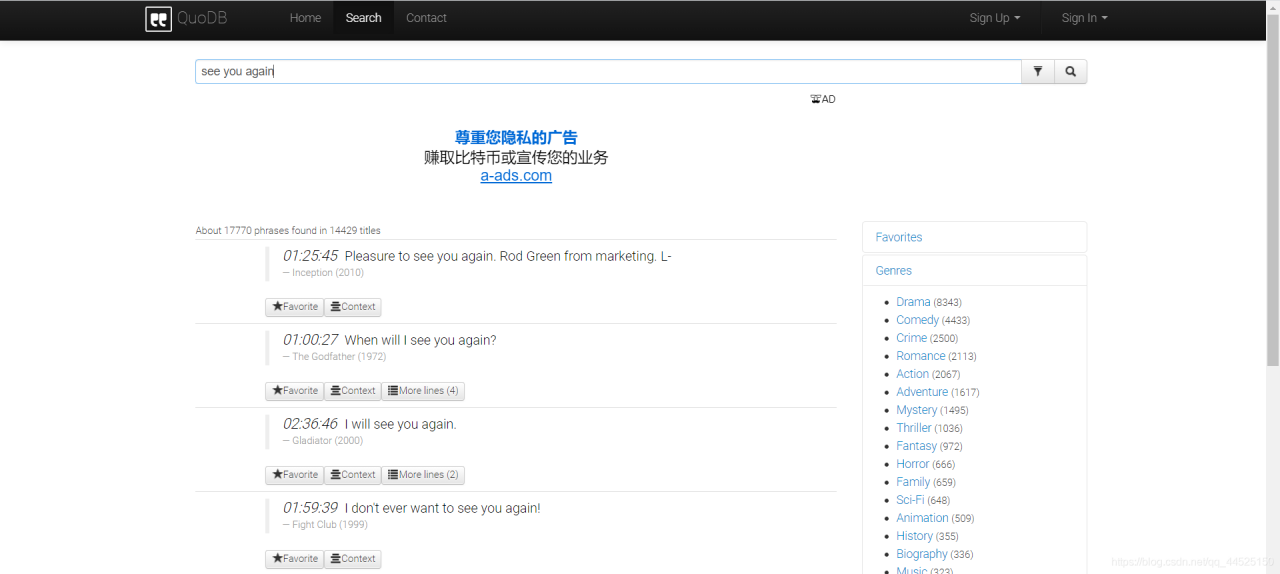Filter by Comedy genre
Viewport: 1280px width, 574px height.
click(x=917, y=320)
